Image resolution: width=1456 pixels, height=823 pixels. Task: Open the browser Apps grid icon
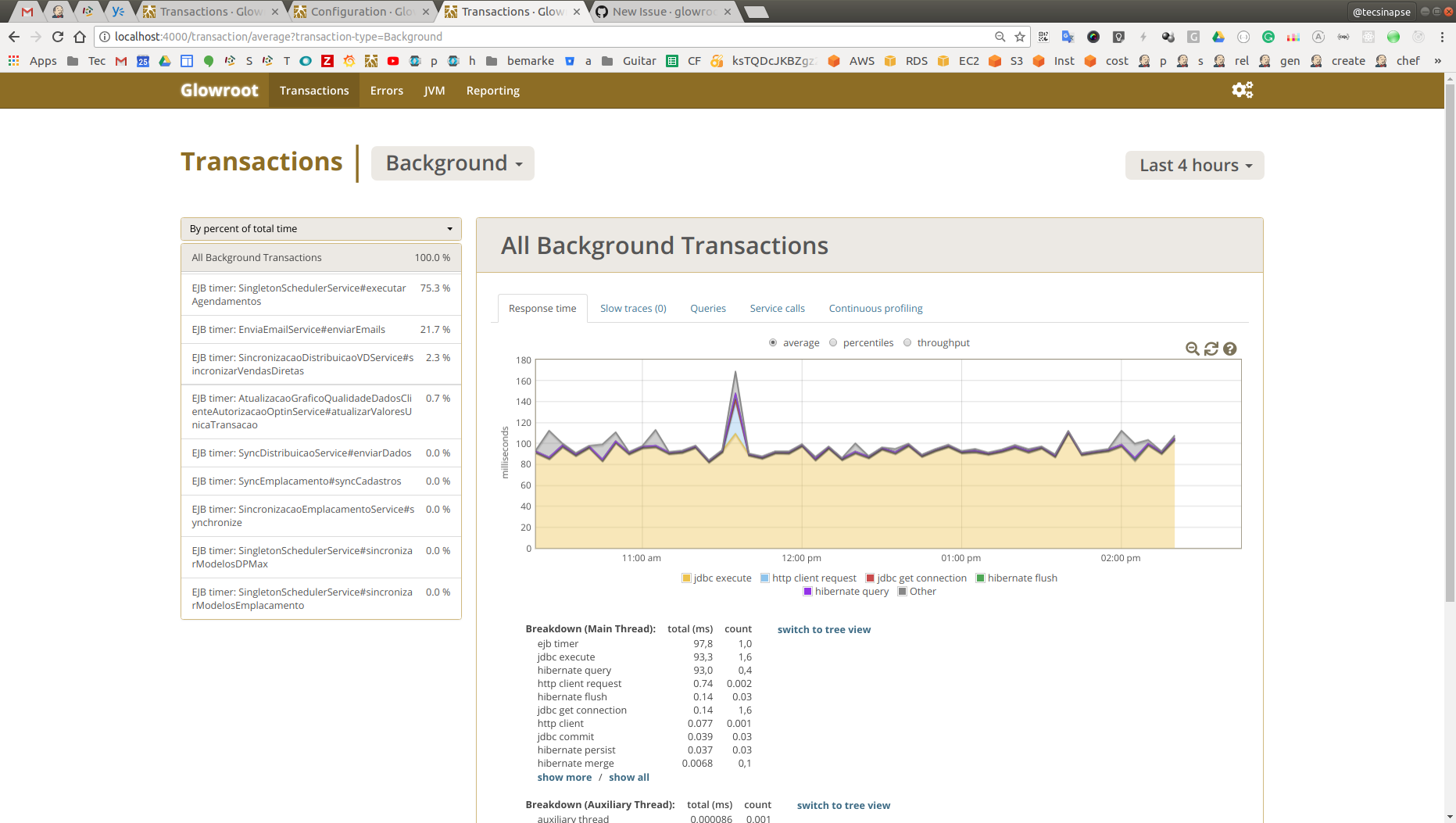13,61
